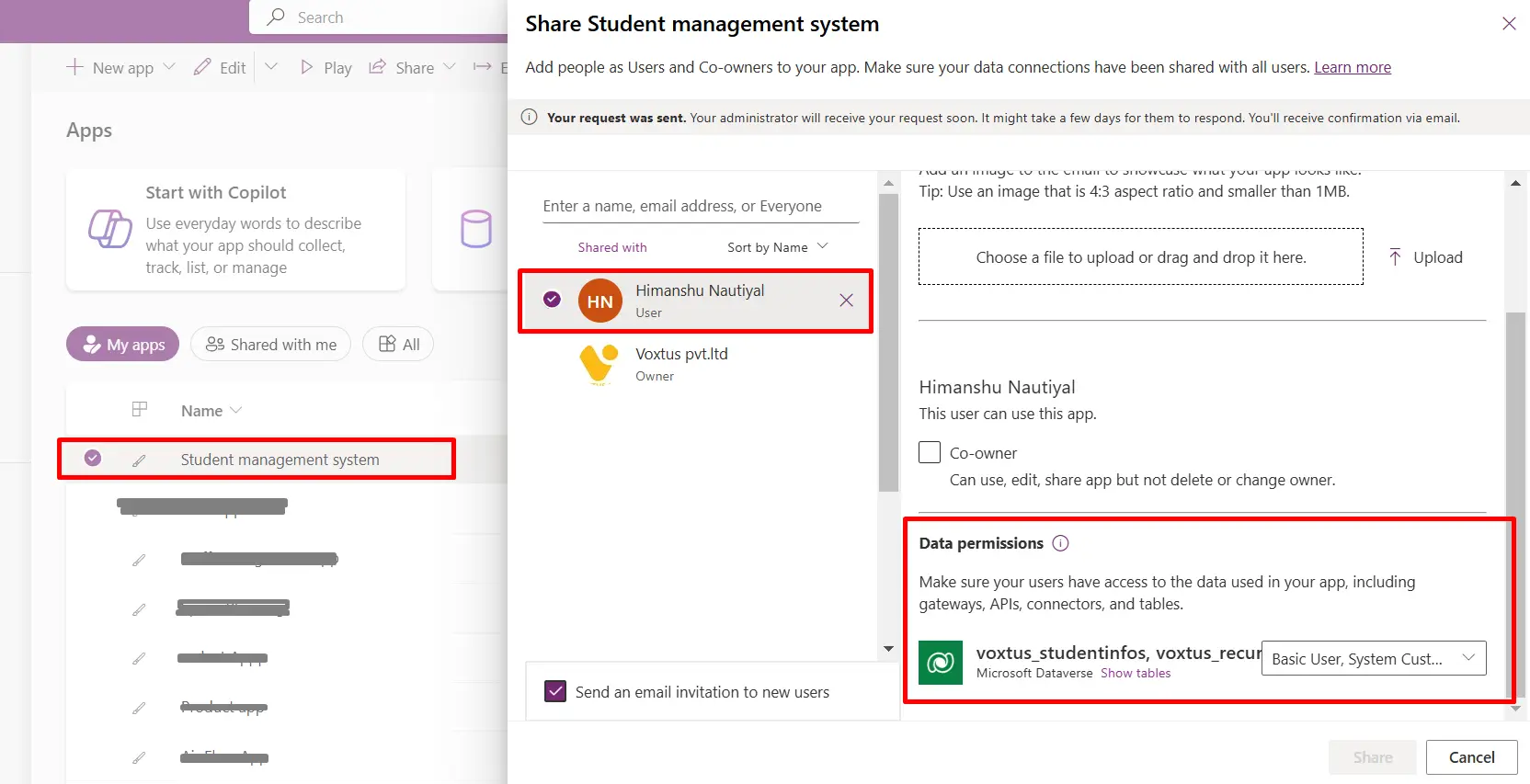This screenshot has width=1530, height=784.
Task: Click the pencil icon beside Student management system
Action: 139,460
